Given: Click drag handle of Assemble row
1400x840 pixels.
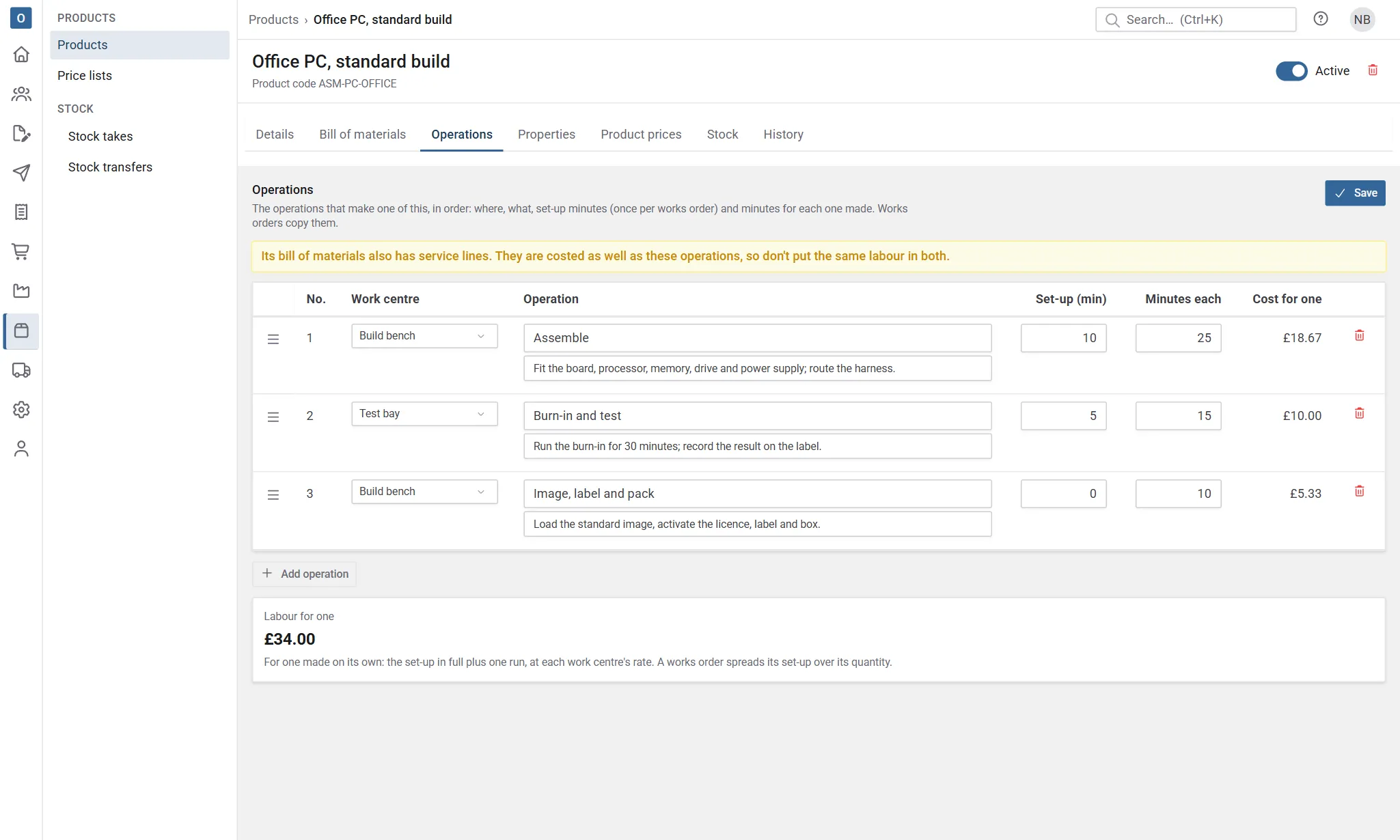Looking at the screenshot, I should (x=273, y=339).
